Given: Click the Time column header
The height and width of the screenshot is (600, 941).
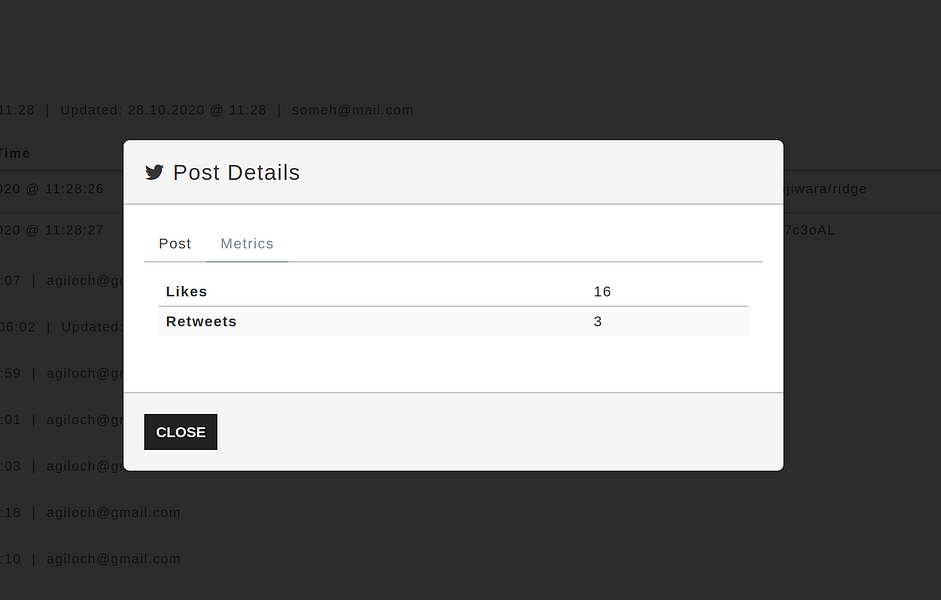Looking at the screenshot, I should [x=14, y=153].
